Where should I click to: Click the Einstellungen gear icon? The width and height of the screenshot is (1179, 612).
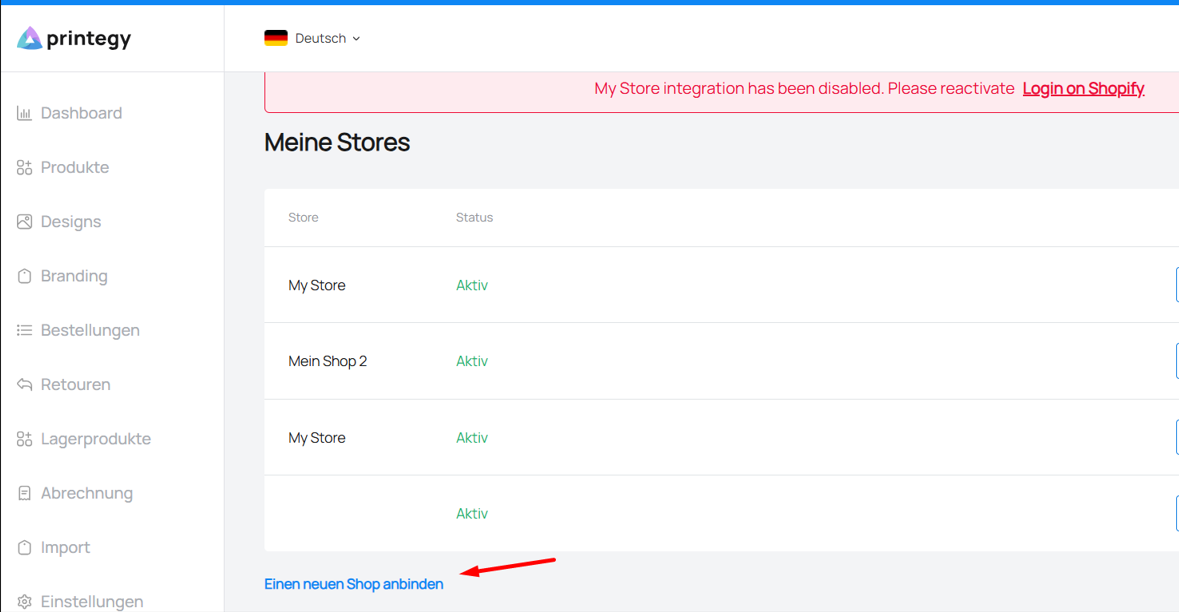point(24,601)
